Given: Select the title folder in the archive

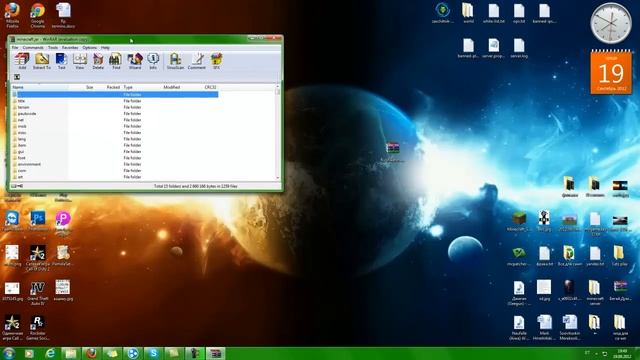Looking at the screenshot, I should click(115, 101).
